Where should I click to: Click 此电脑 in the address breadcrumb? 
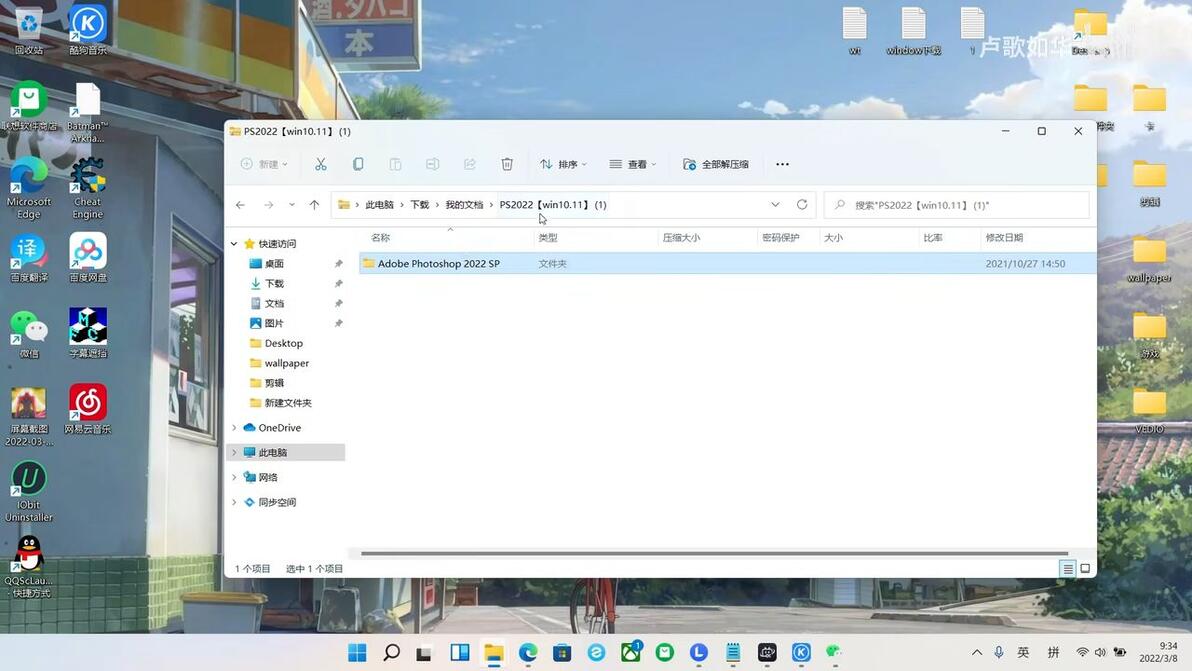click(x=379, y=204)
